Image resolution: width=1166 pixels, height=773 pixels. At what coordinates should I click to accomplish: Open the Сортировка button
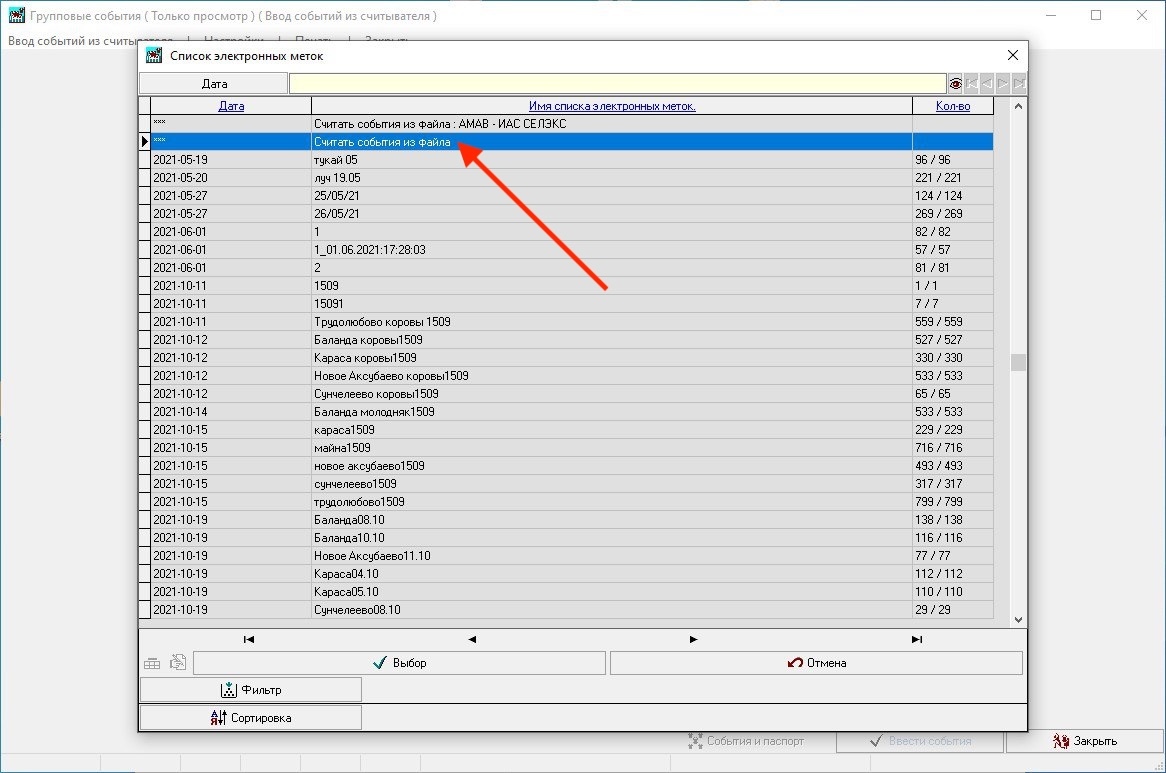pyautogui.click(x=251, y=718)
